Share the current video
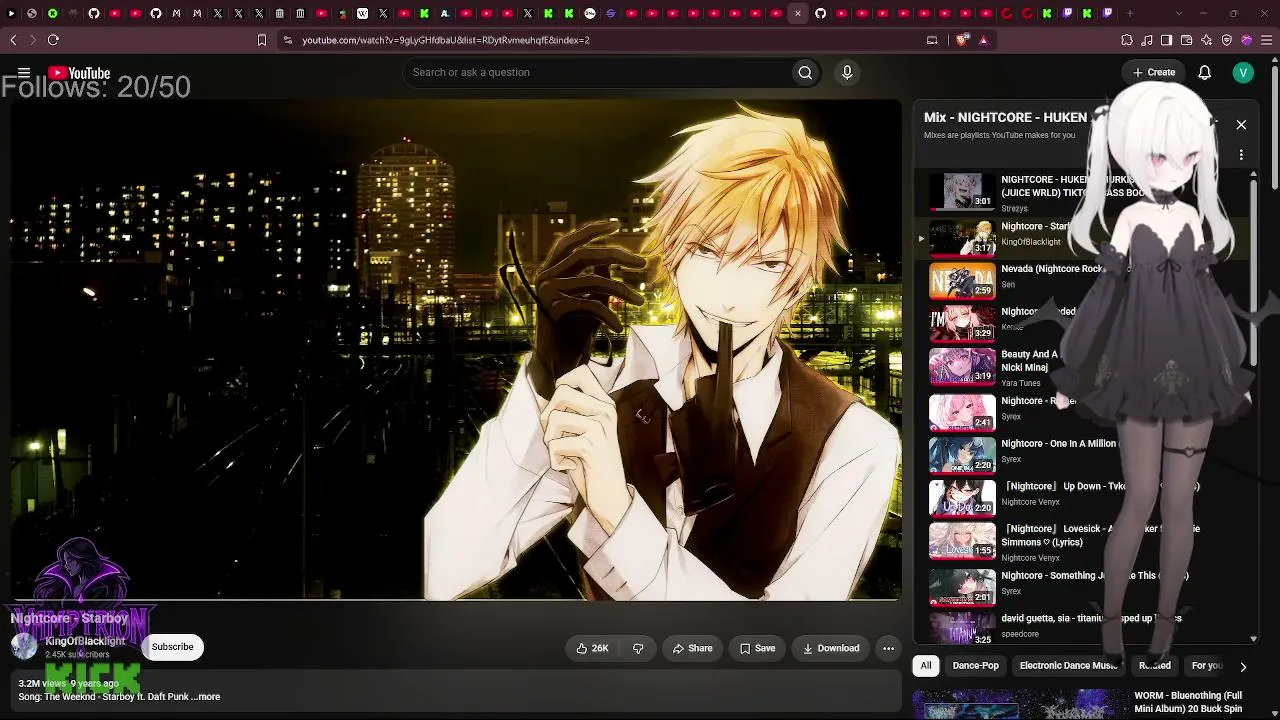The height and width of the screenshot is (720, 1280). click(692, 648)
